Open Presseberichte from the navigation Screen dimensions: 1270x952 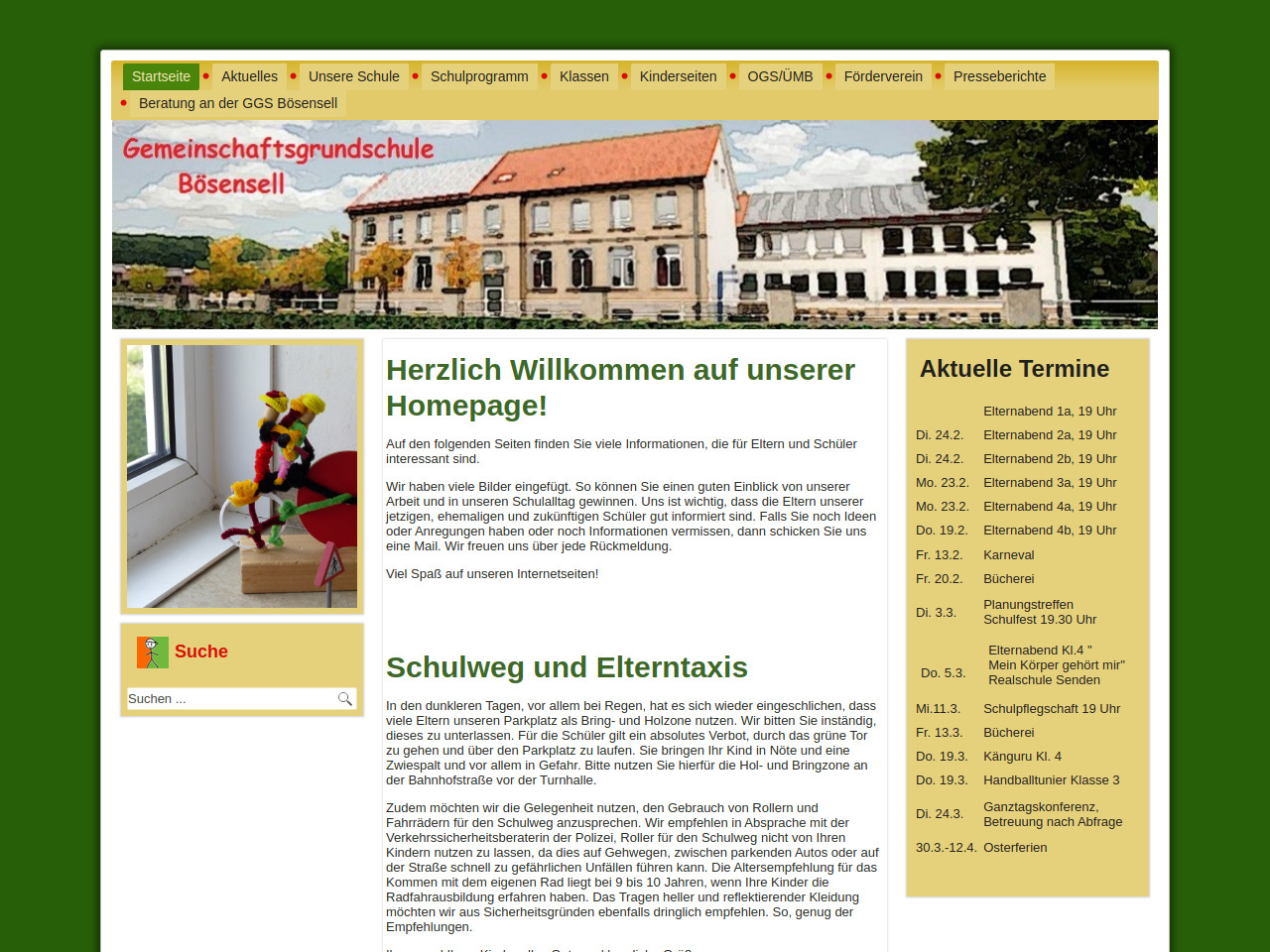pos(999,76)
